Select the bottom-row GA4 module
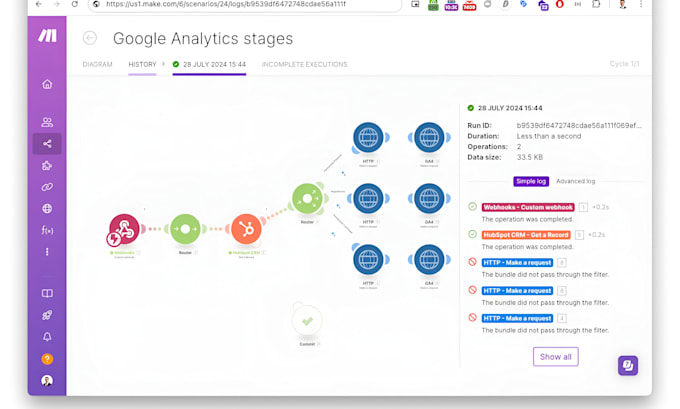Viewport: 680px width, 409px height. pos(429,259)
